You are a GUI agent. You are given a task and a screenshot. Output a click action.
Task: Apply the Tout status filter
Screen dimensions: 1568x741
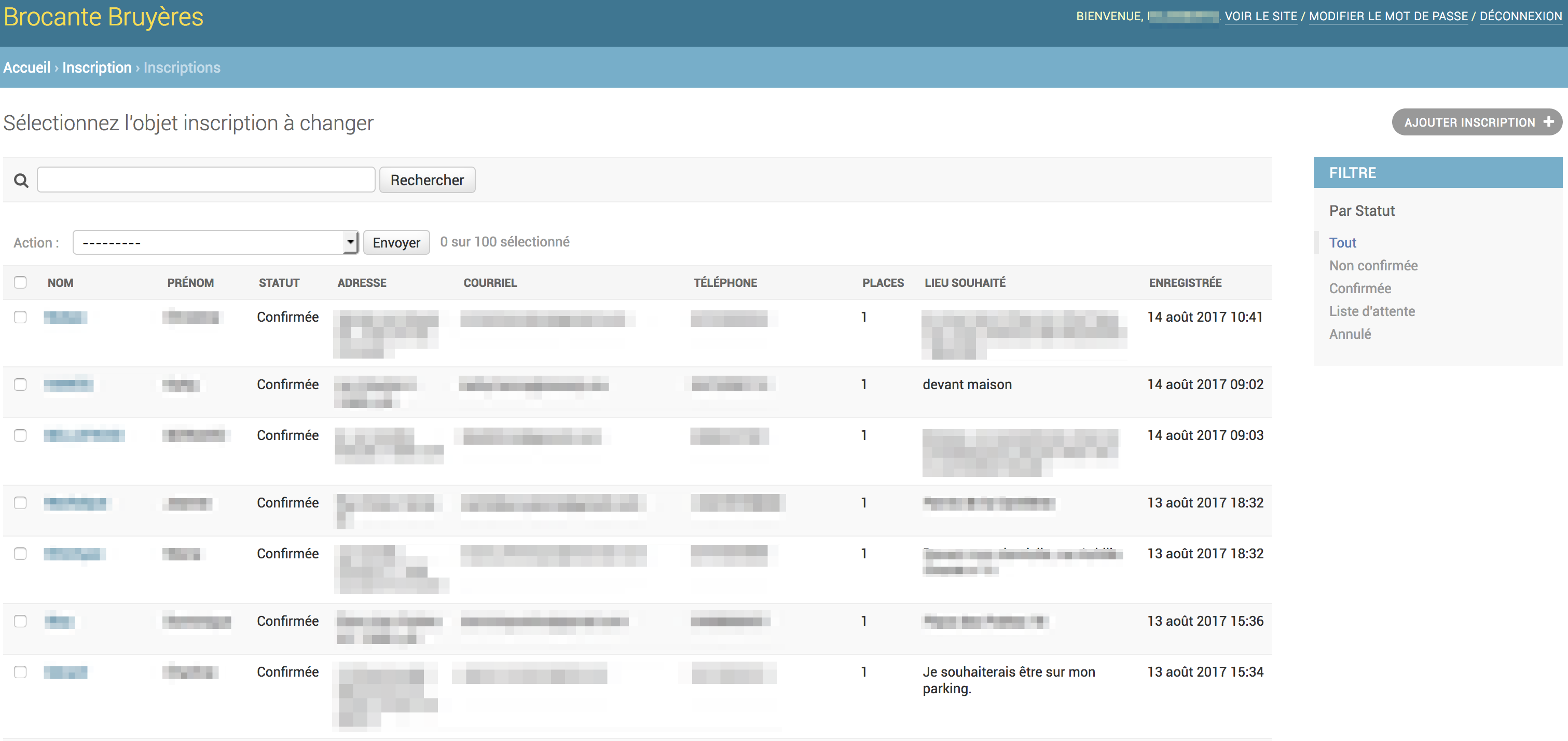(1342, 242)
